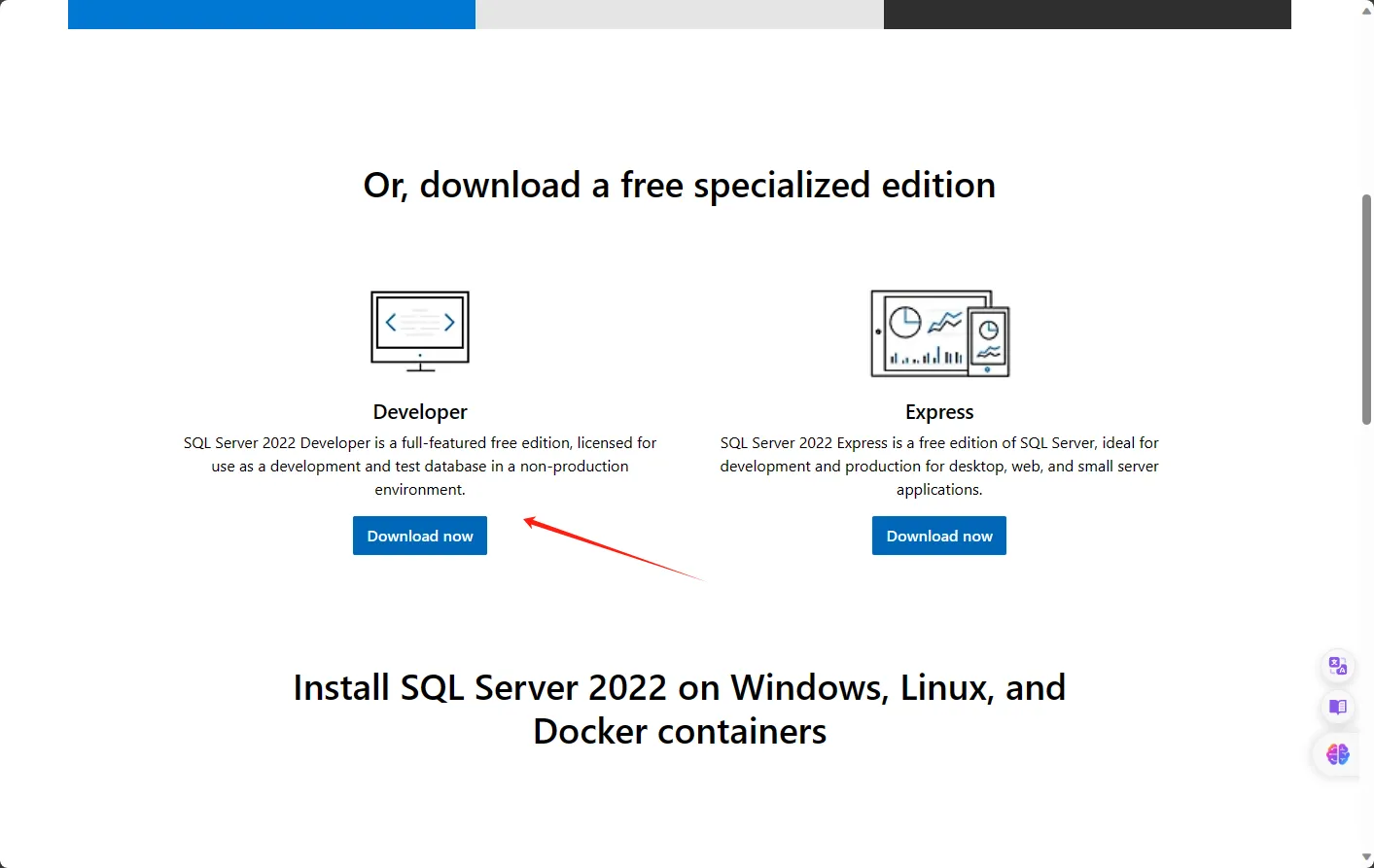Click Download now under Developer edition
Image resolution: width=1374 pixels, height=868 pixels.
(x=420, y=536)
